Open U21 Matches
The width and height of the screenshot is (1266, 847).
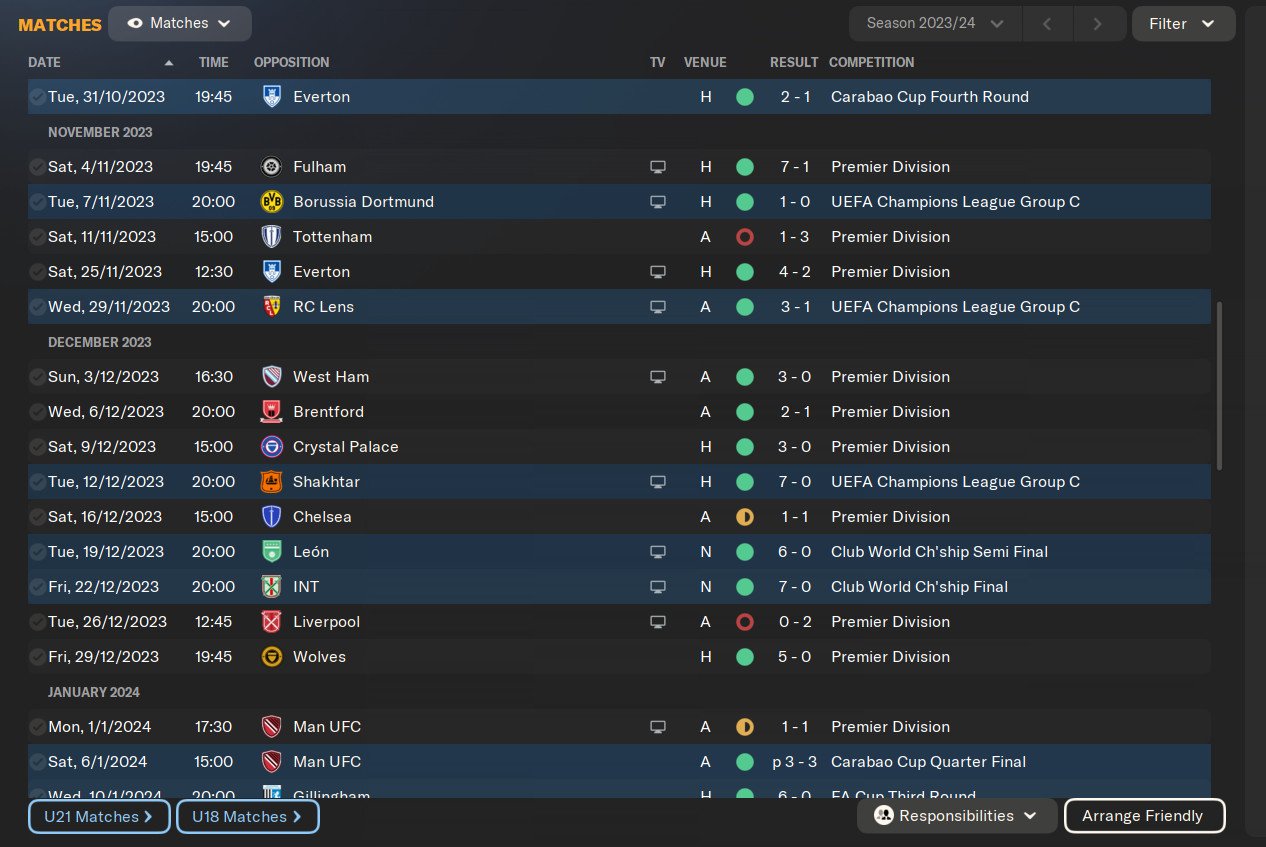99,816
